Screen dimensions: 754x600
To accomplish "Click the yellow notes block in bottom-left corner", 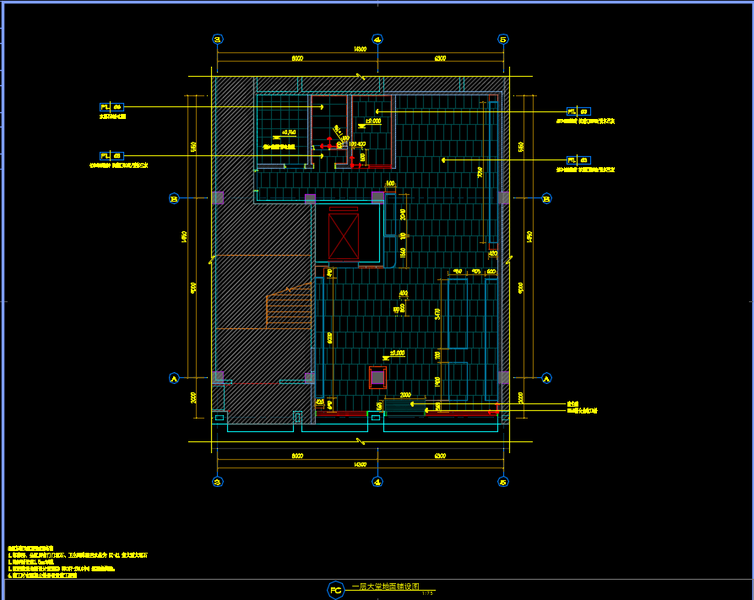I will click(77, 562).
